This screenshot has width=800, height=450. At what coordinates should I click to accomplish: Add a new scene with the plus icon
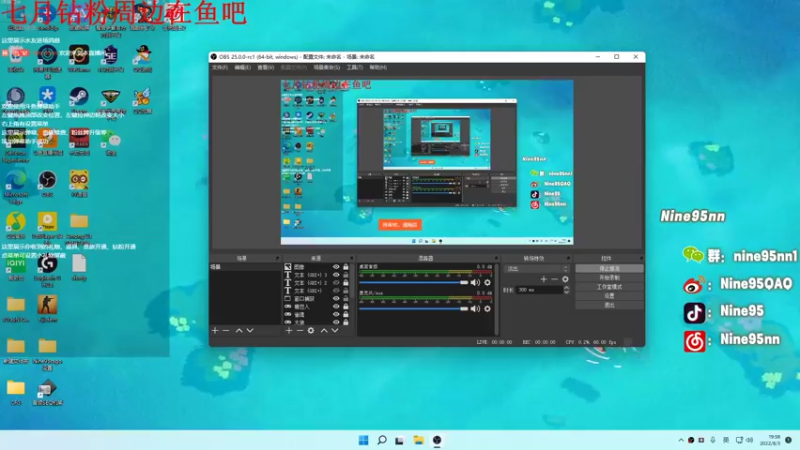point(215,331)
